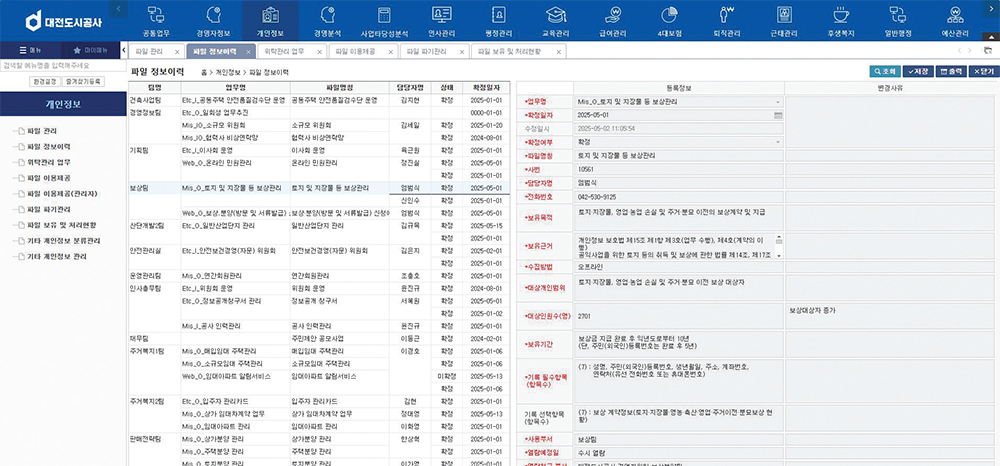The image size is (1000, 466).
Task: Expand the 확정여부 dropdown
Action: point(777,142)
